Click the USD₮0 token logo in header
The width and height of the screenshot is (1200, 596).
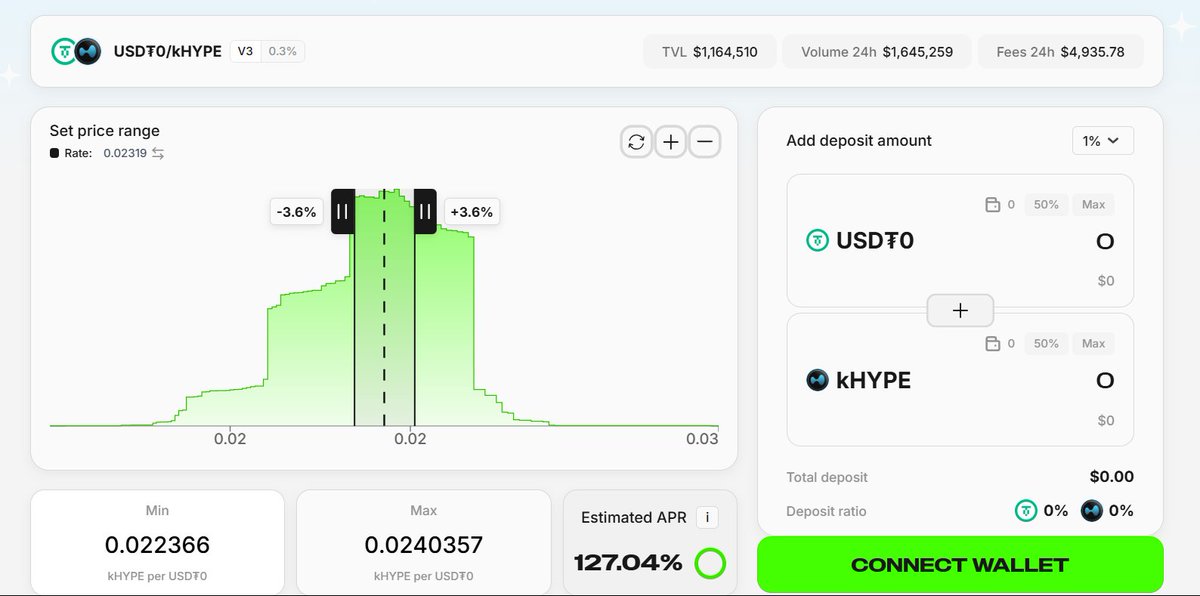click(66, 51)
